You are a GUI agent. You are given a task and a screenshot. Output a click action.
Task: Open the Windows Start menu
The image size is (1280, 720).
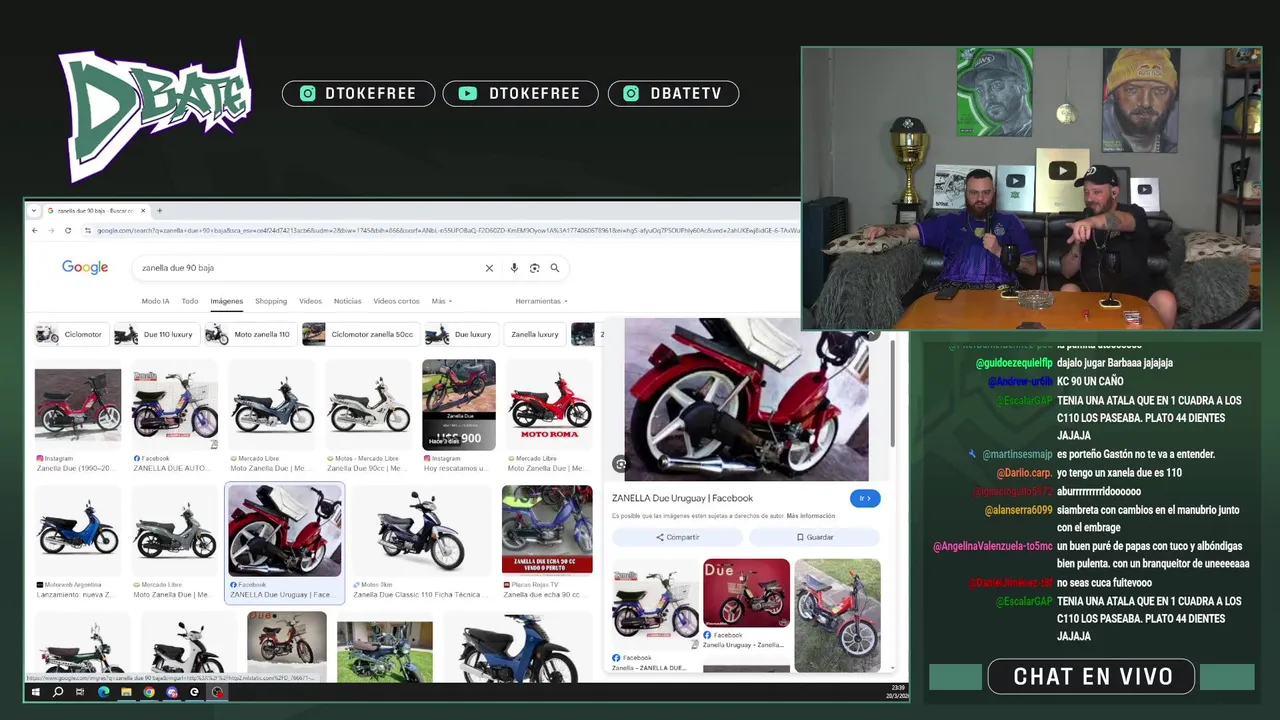(36, 692)
